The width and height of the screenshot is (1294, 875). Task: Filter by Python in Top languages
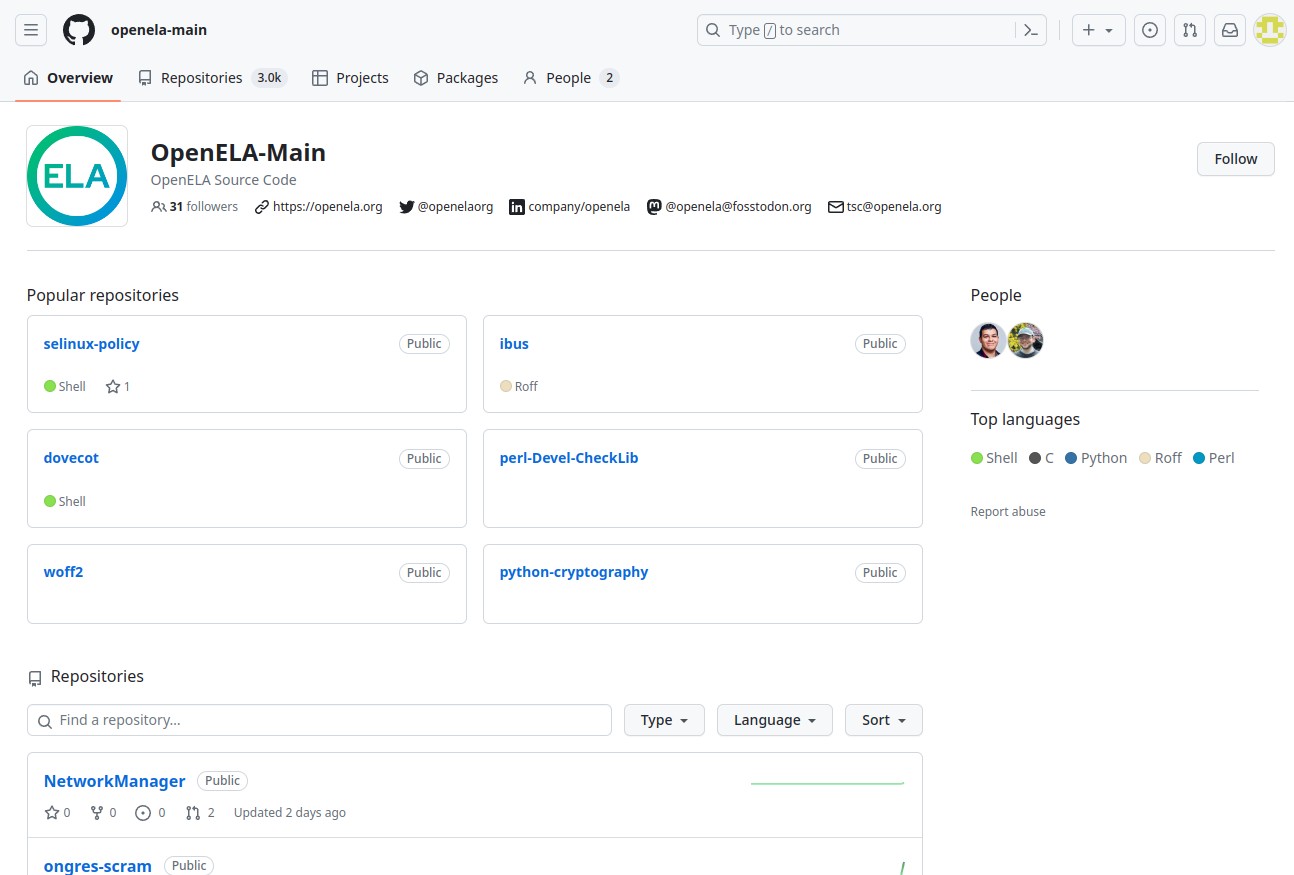pyautogui.click(x=1096, y=458)
